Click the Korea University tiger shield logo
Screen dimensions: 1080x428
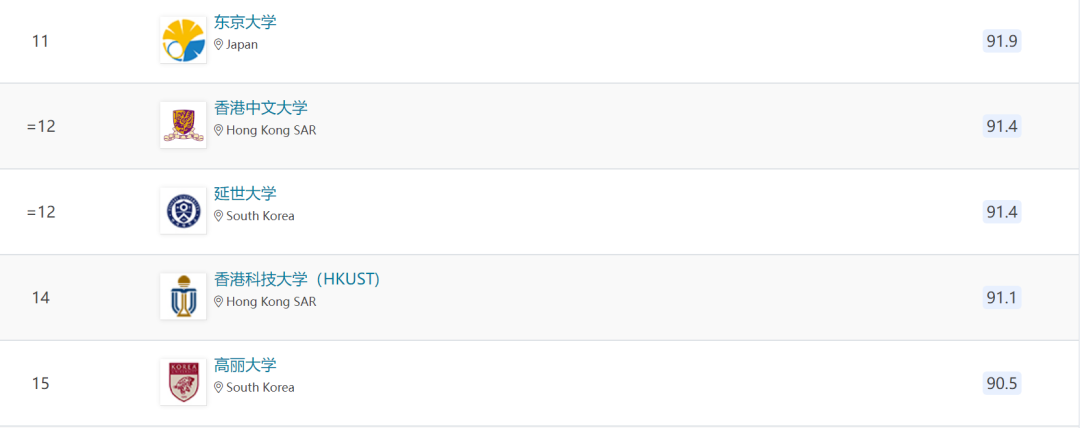183,382
